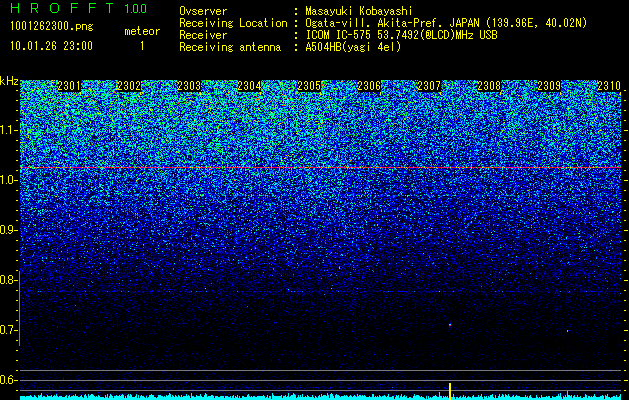This screenshot has height=400, width=629.
Task: Click the 2304 time marker
Action: [249, 86]
